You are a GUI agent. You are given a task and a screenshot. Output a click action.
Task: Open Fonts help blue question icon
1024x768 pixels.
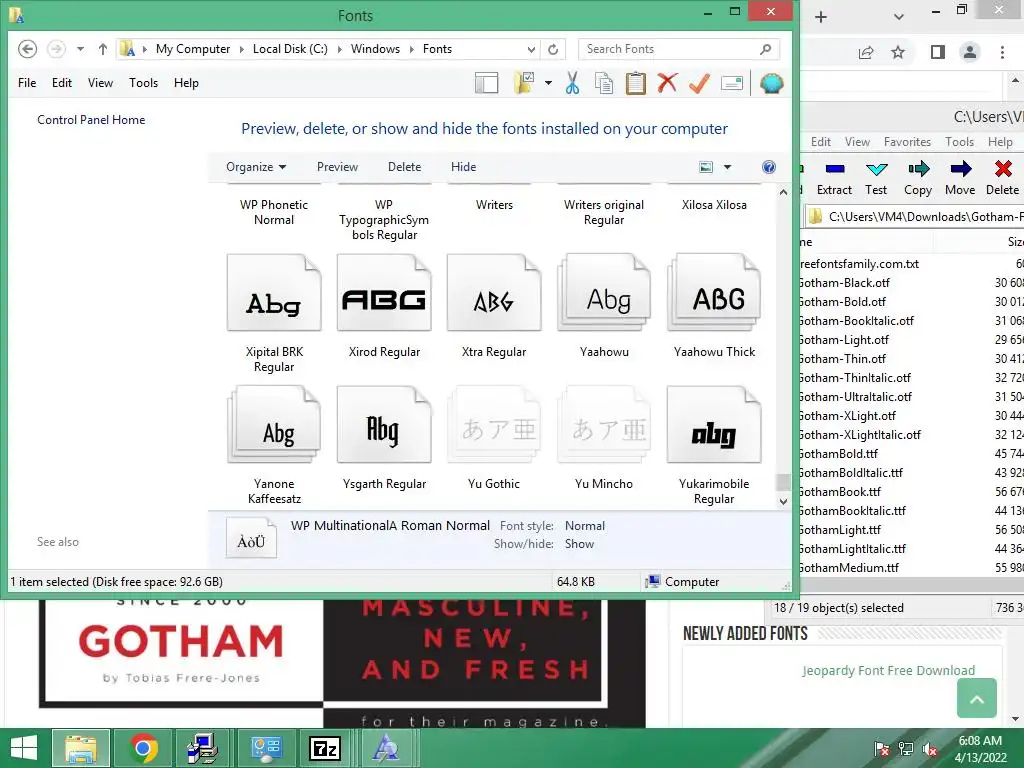pos(769,167)
